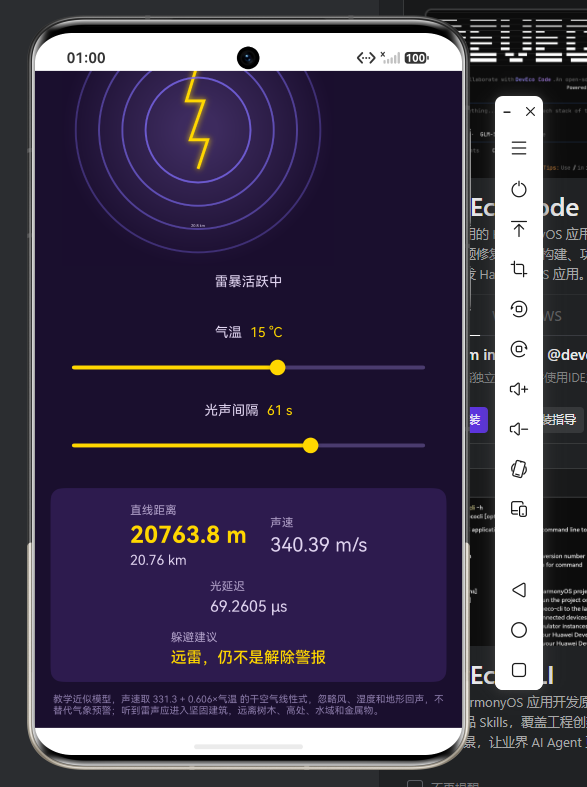
Task: Click the shake device icon
Action: (519, 469)
